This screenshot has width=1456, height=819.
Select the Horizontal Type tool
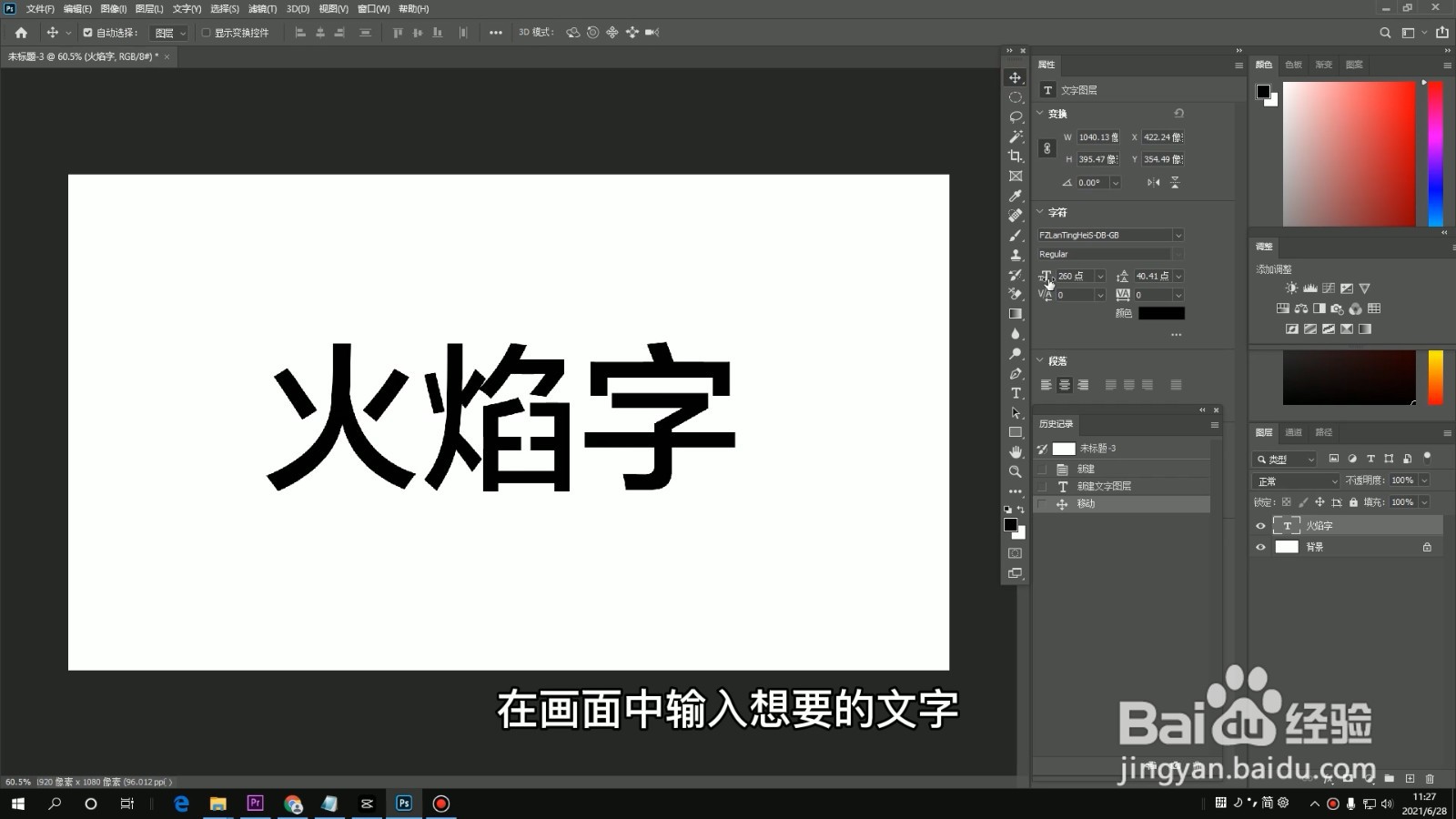point(1015,394)
